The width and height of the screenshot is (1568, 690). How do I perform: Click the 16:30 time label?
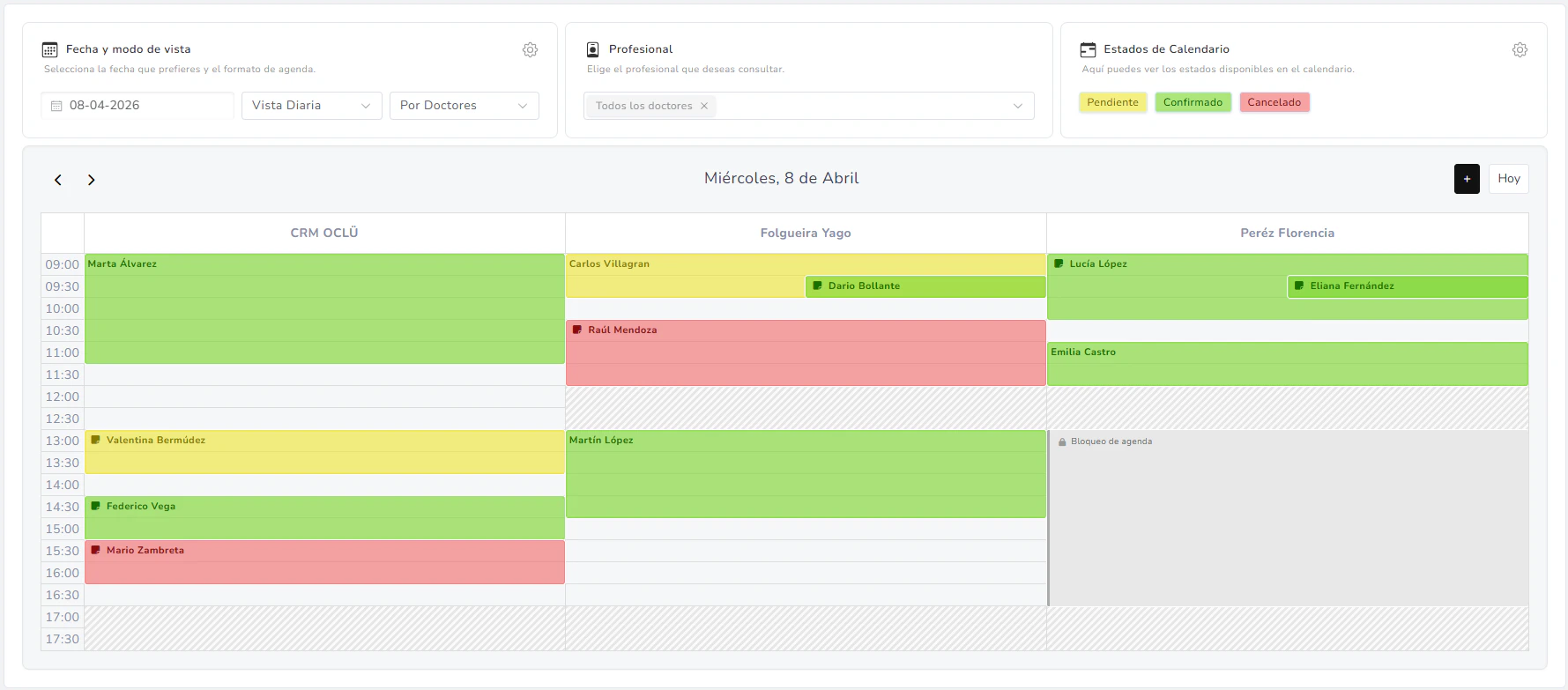[x=63, y=595]
